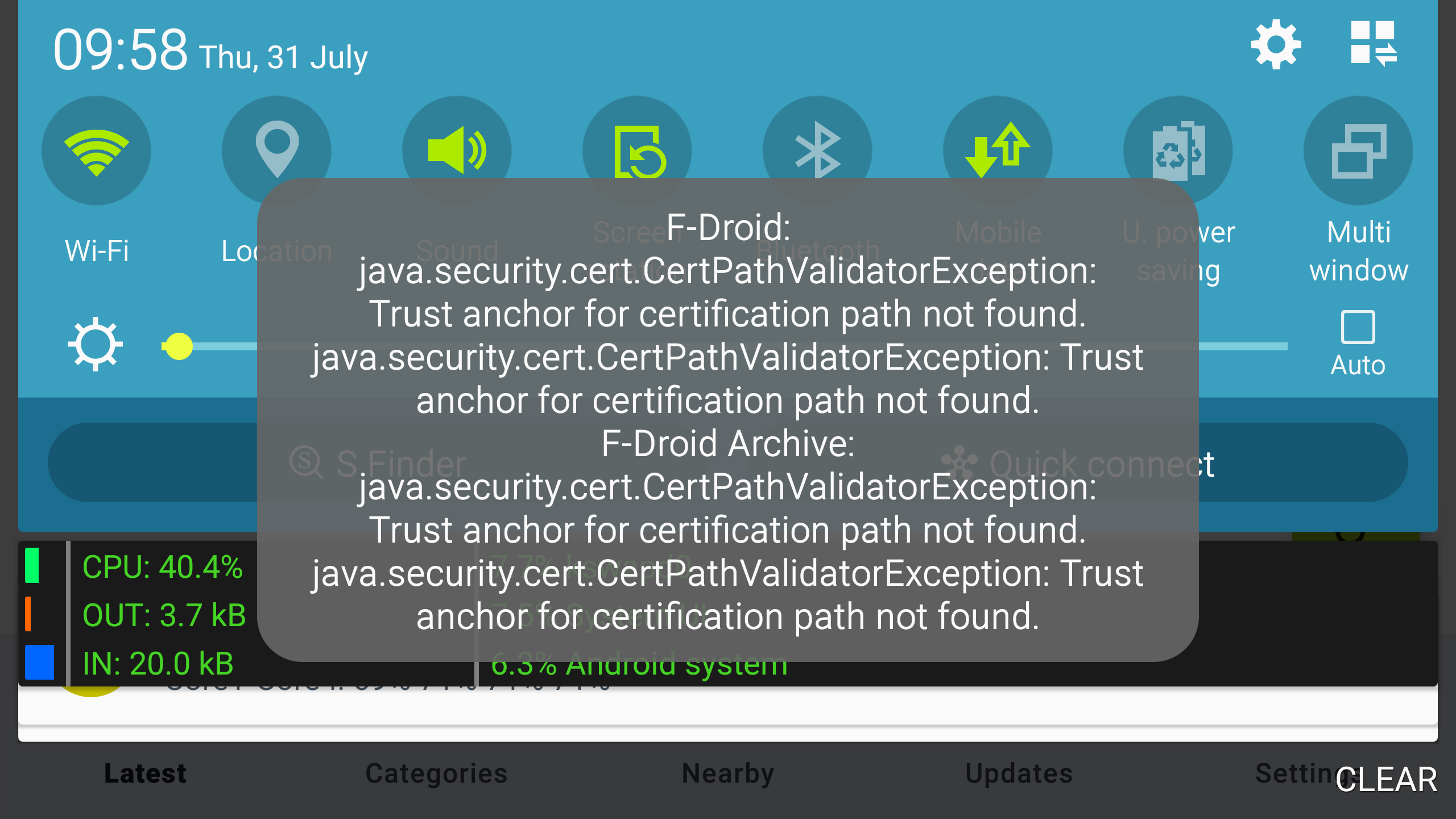Toggle Ultra power saving mode
The width and height of the screenshot is (1456, 819).
[x=1178, y=151]
